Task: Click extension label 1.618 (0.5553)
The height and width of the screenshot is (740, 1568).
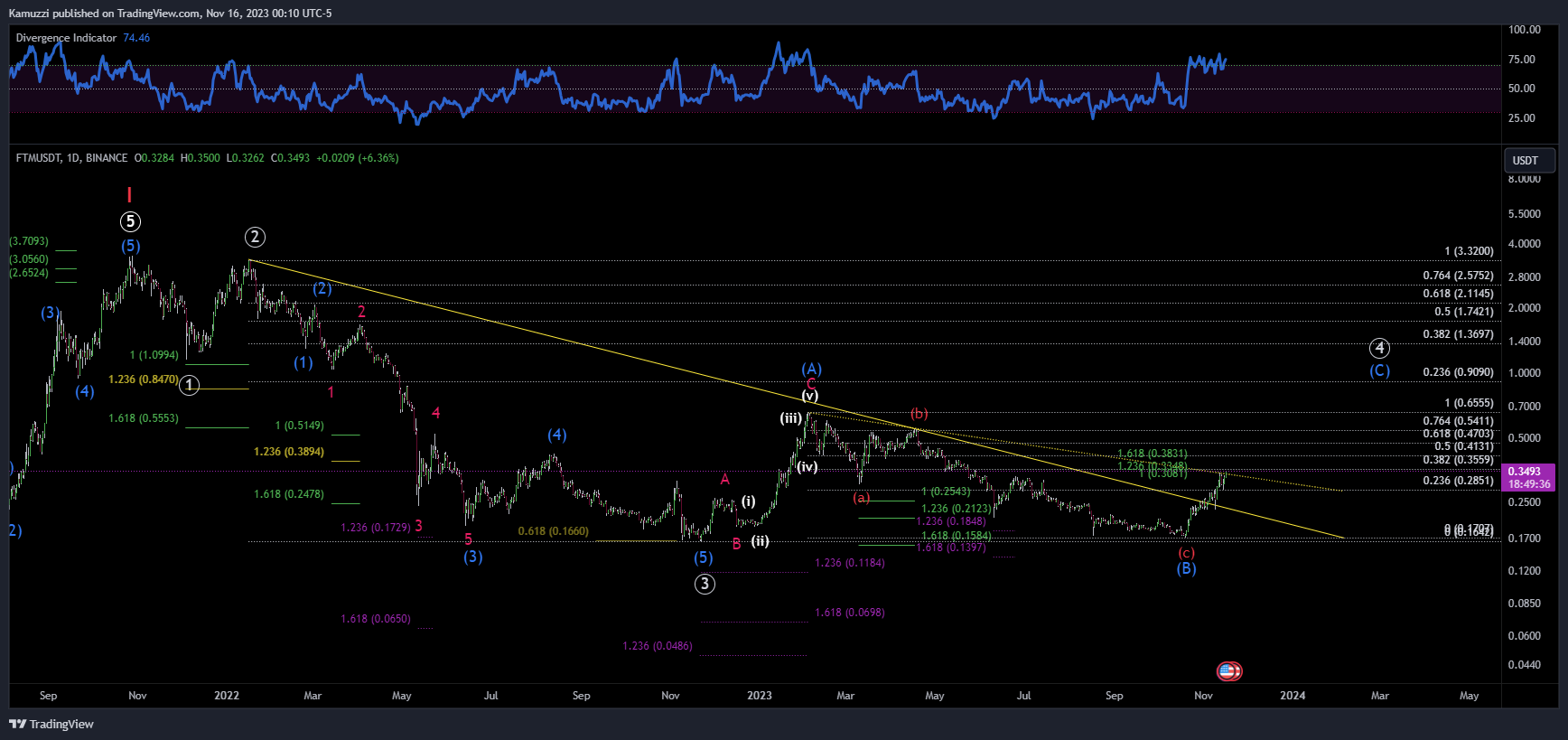Action: 144,418
